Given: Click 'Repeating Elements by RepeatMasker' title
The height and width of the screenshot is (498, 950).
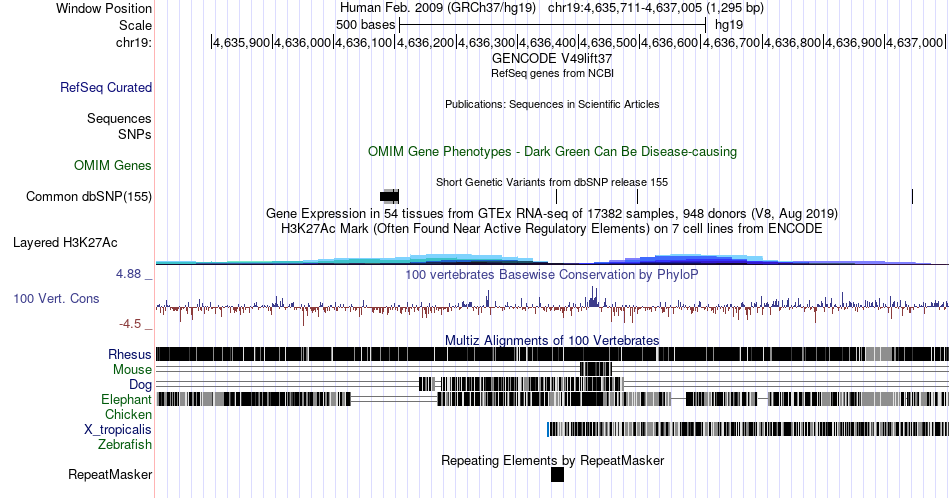Looking at the screenshot, I should tap(552, 460).
